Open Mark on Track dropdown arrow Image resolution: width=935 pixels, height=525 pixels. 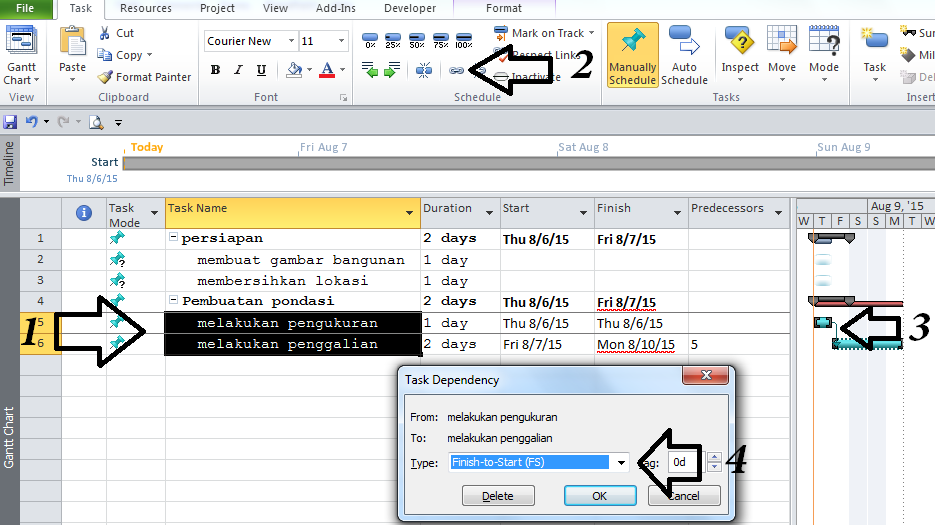(x=592, y=33)
